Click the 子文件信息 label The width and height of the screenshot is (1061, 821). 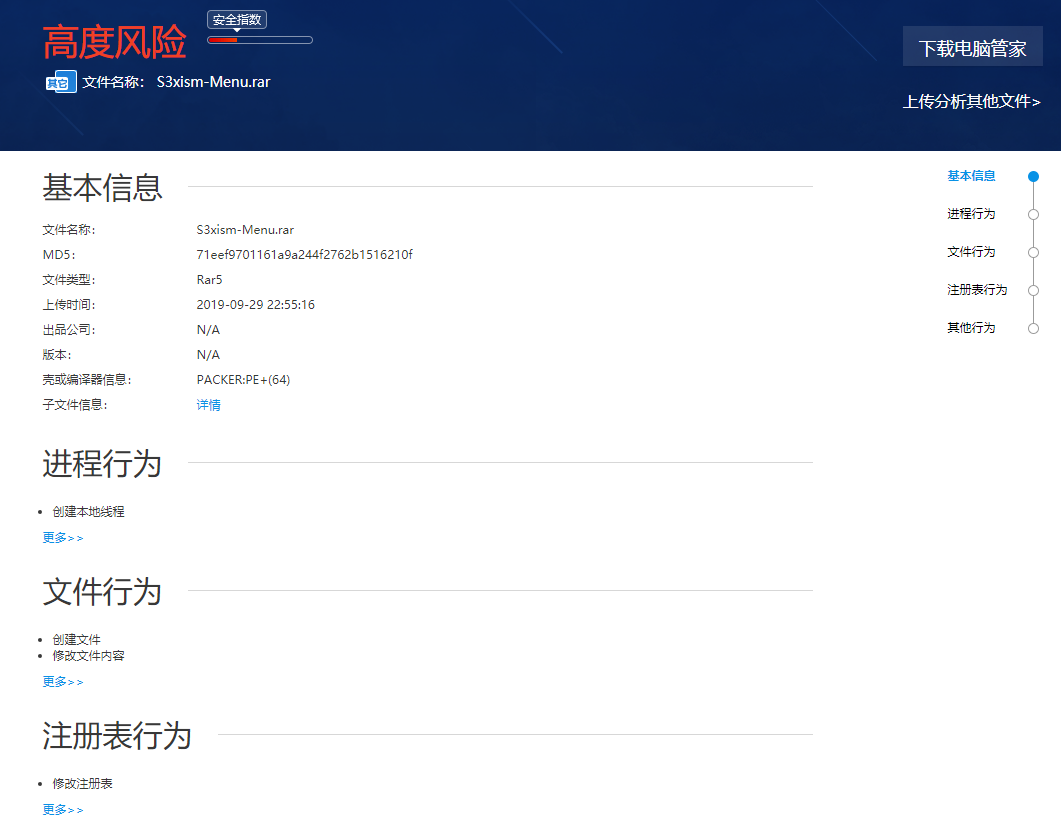[74, 405]
